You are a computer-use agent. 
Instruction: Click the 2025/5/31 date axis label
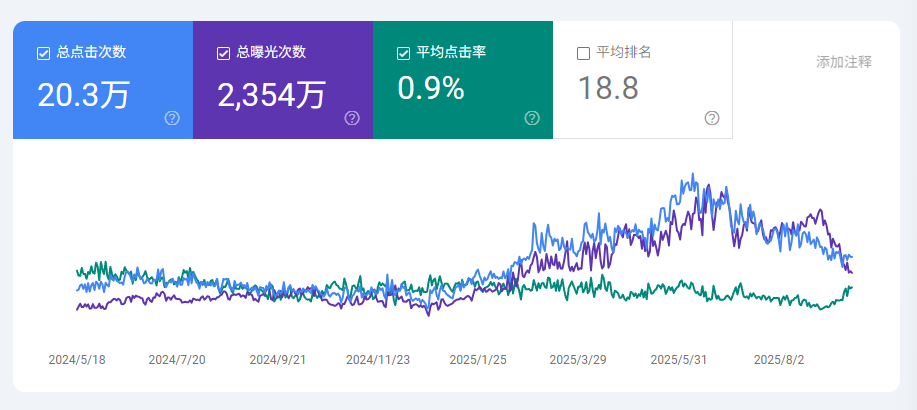click(678, 360)
